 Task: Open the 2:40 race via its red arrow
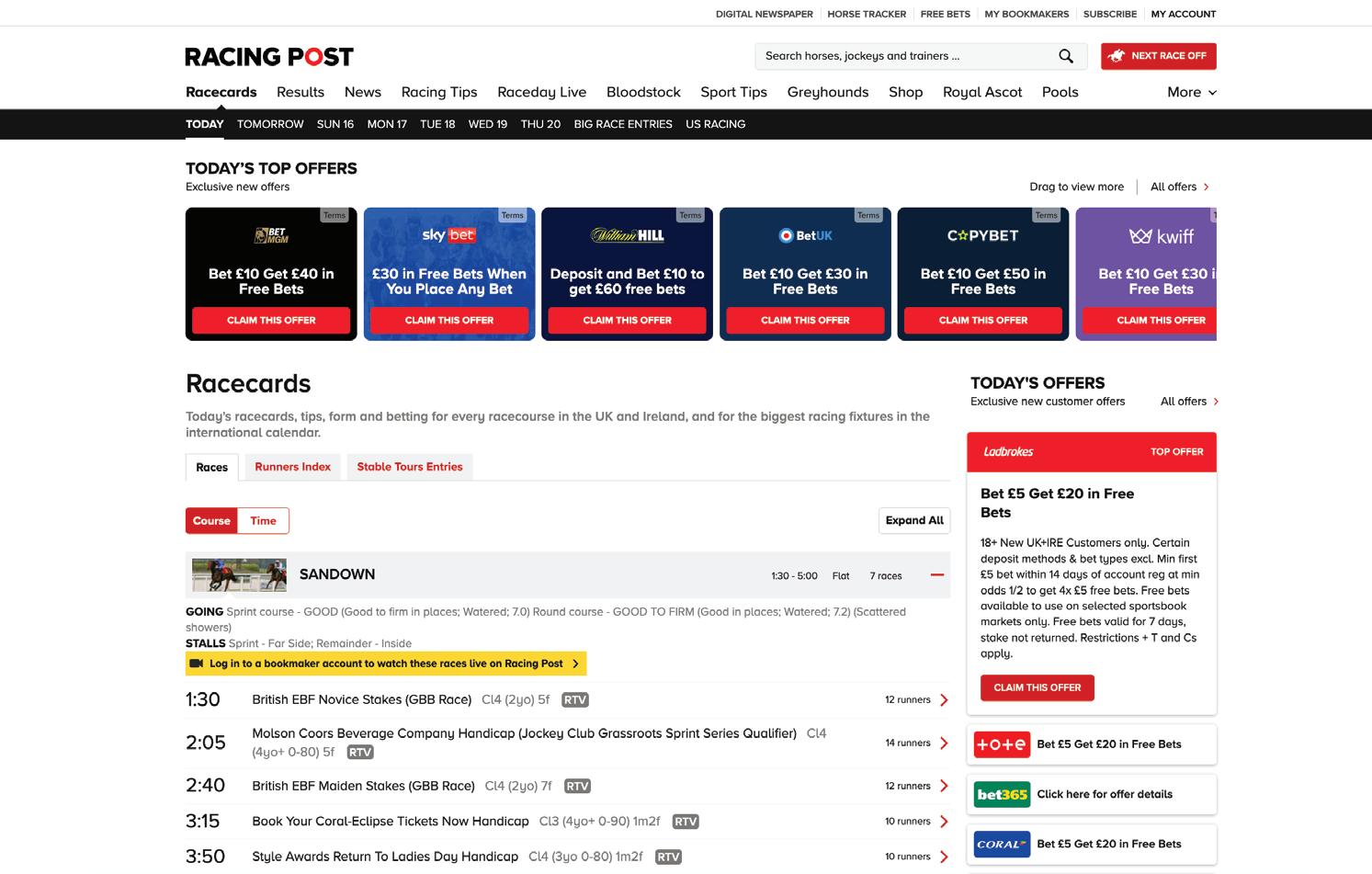(944, 786)
